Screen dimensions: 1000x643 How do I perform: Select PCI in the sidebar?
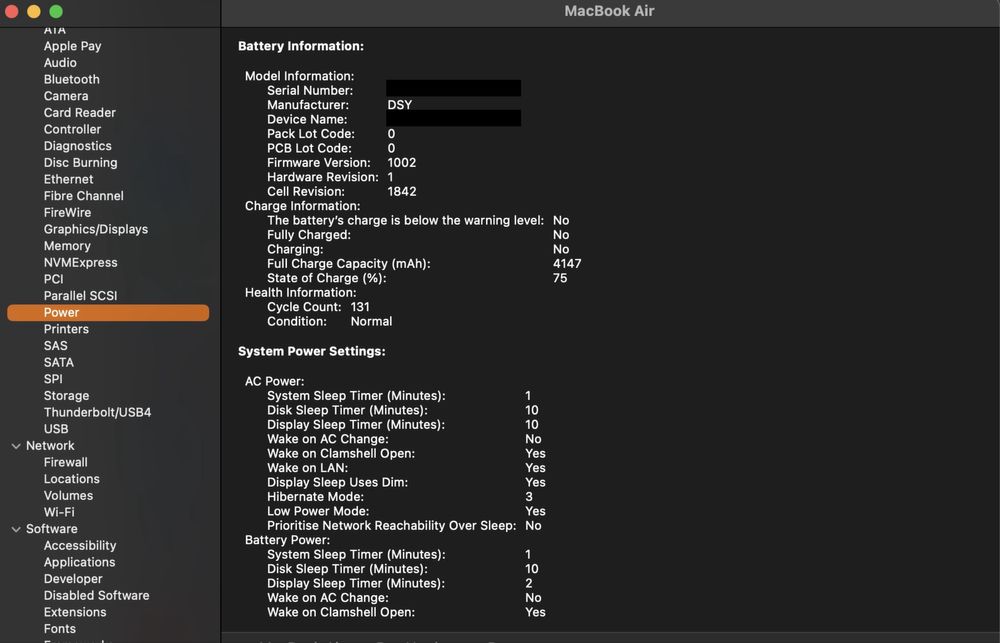coord(54,279)
